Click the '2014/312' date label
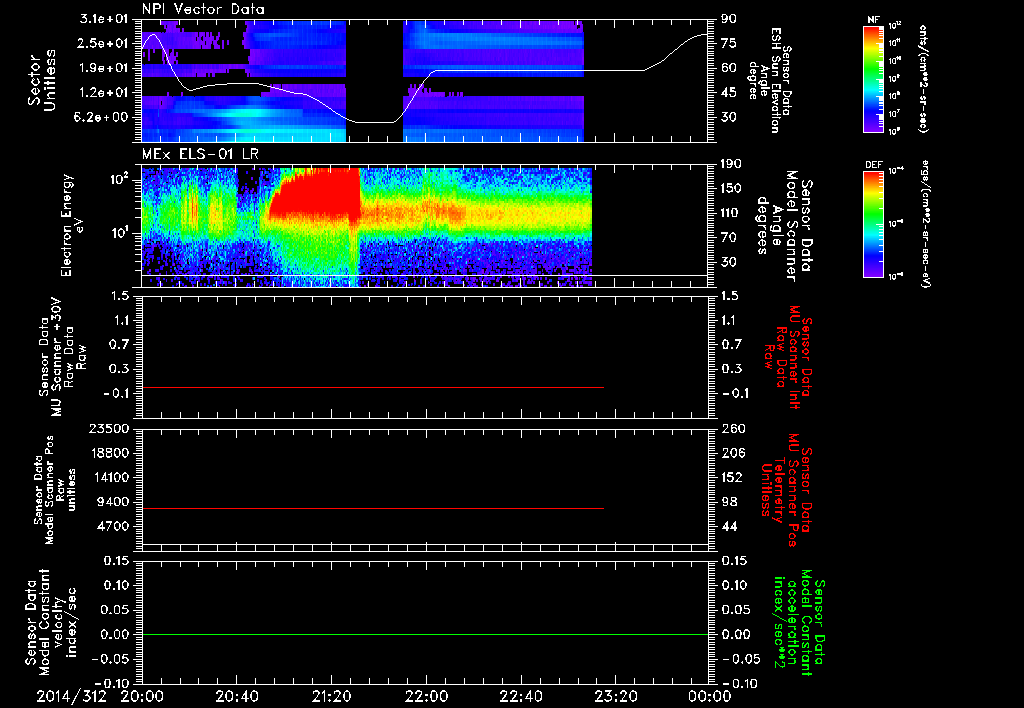1024x708 pixels. (71, 696)
